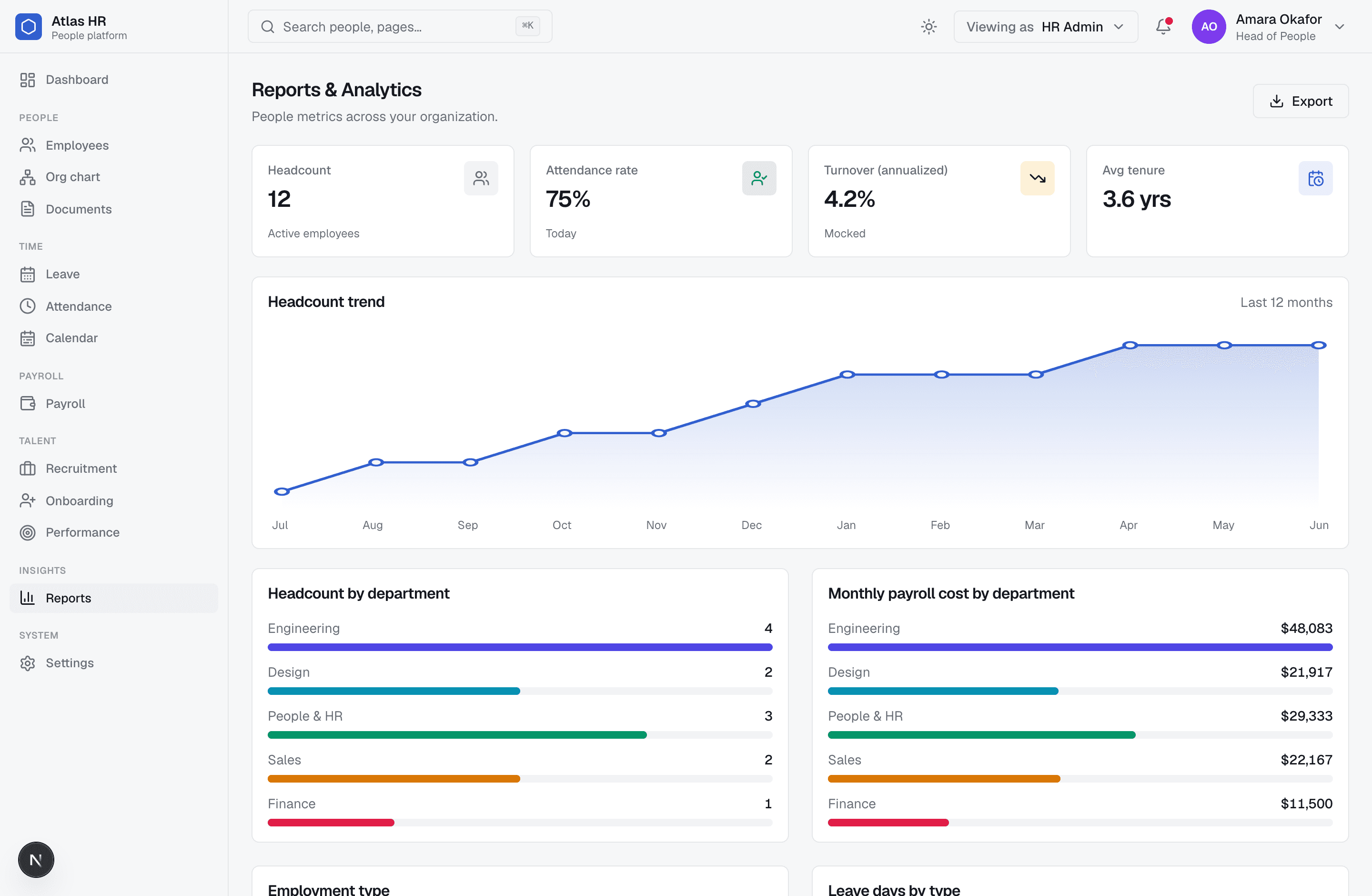This screenshot has height=896, width=1372.
Task: Open Dashboard from the sidebar
Action: tap(113, 80)
